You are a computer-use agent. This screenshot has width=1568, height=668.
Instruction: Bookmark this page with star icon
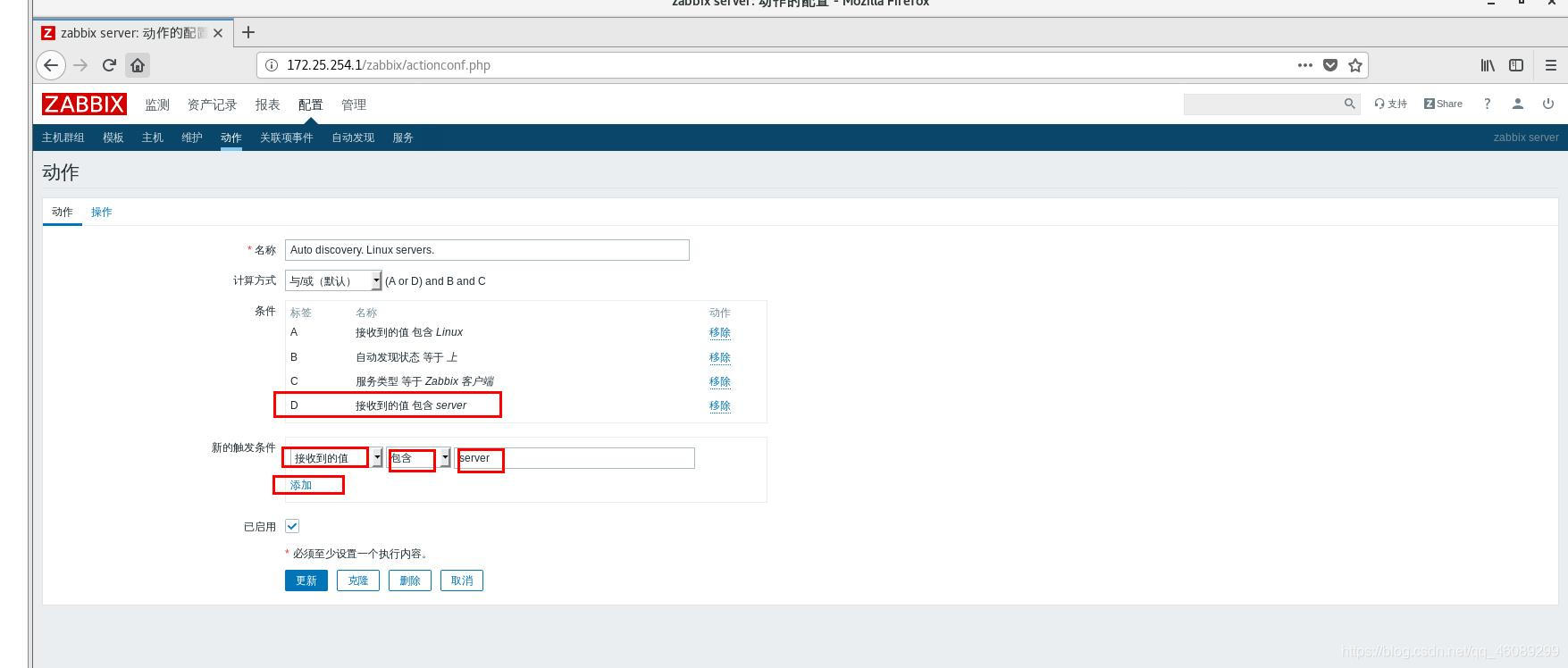(x=1355, y=65)
